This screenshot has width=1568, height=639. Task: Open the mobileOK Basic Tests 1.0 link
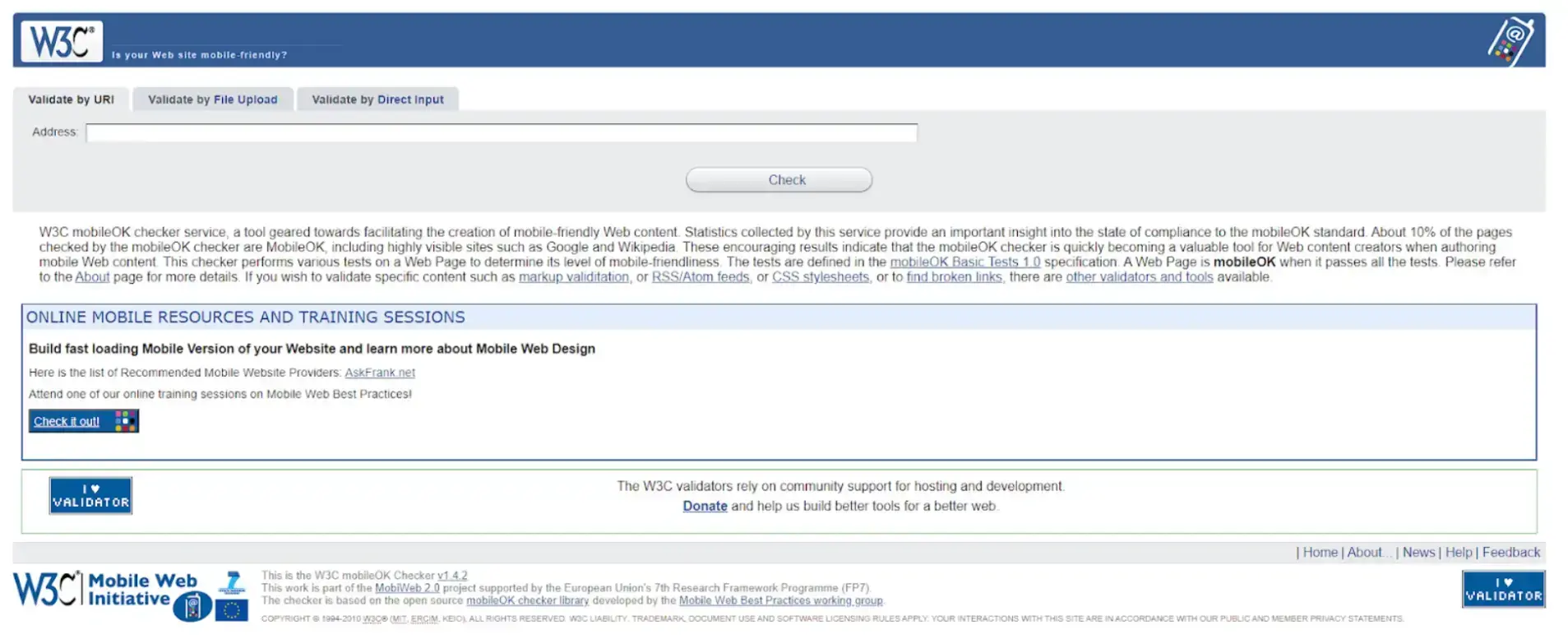tap(964, 262)
